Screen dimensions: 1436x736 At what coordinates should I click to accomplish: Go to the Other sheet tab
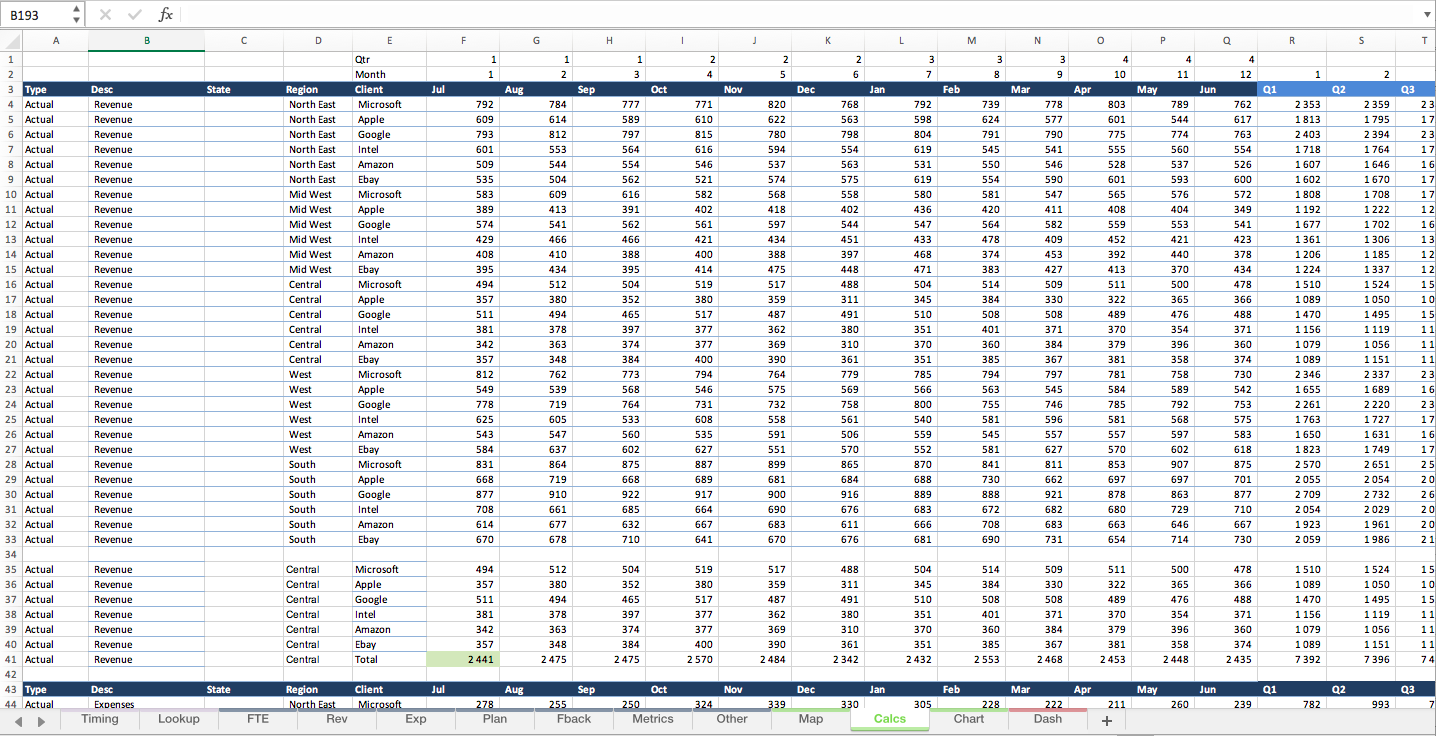(x=732, y=719)
